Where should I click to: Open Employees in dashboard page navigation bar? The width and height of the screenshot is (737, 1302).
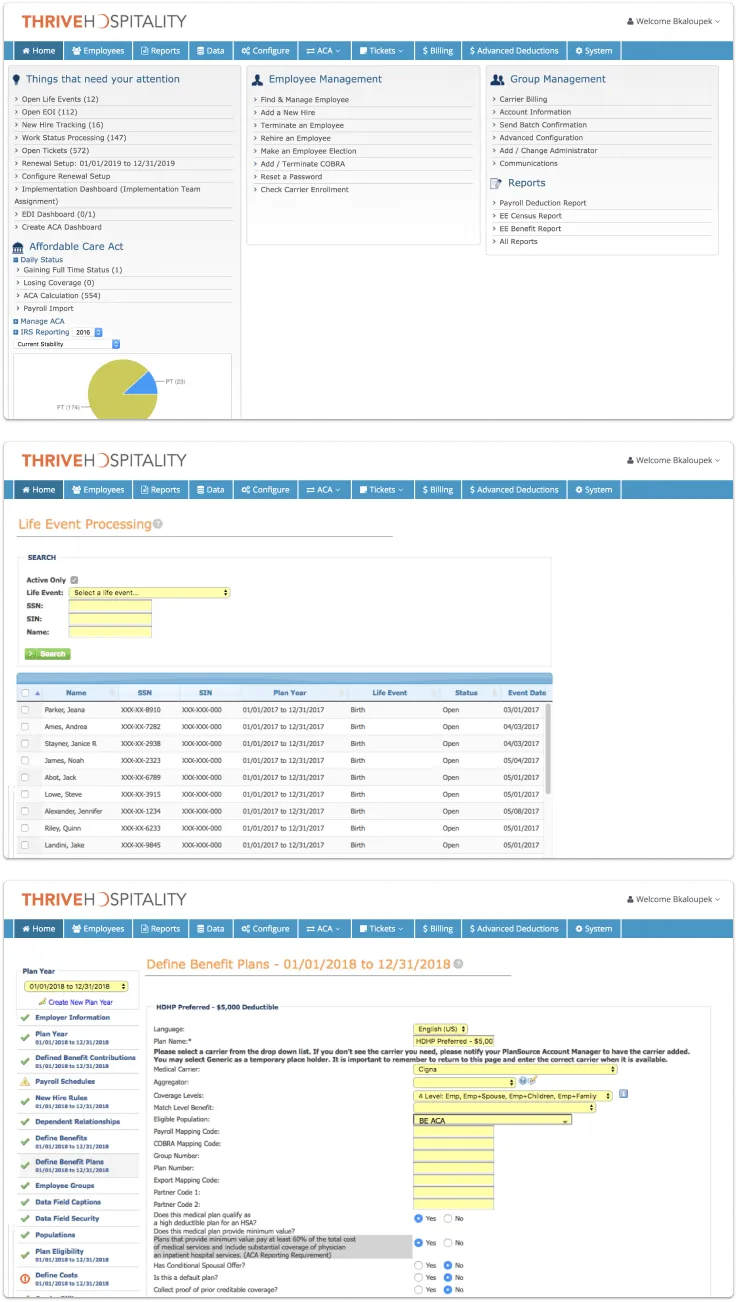pyautogui.click(x=98, y=50)
